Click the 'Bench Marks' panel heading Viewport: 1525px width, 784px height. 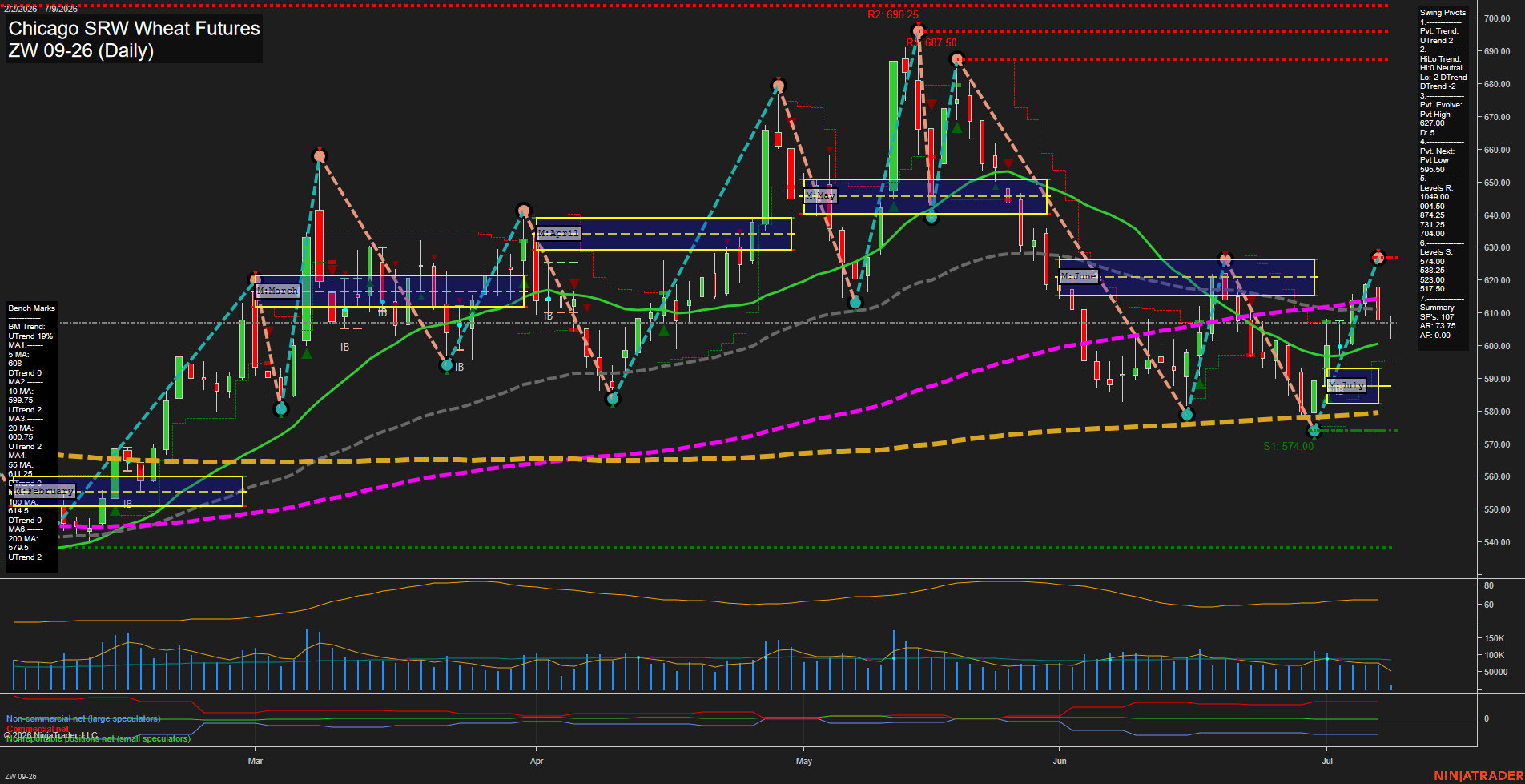[32, 308]
